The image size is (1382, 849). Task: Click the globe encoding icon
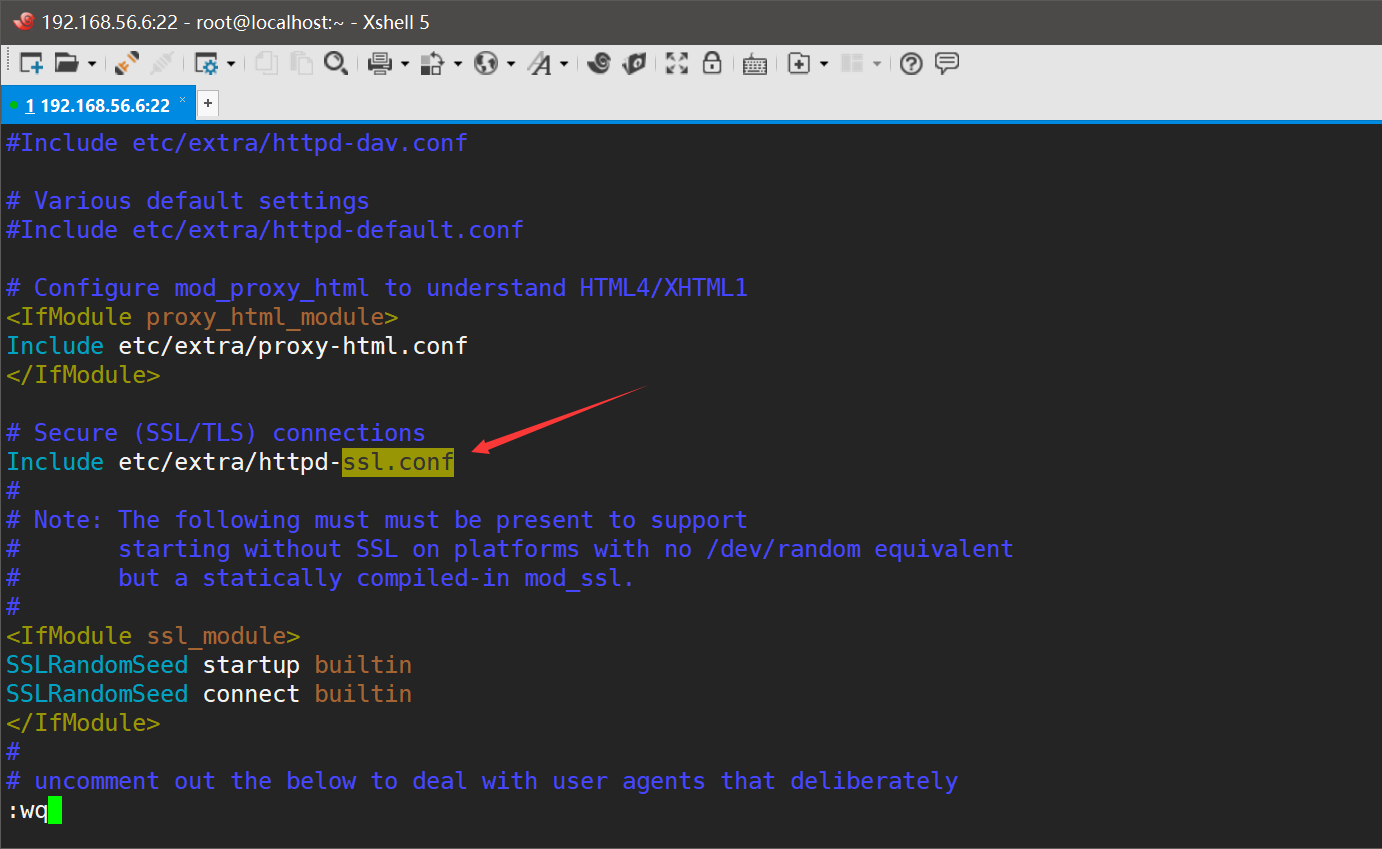coord(486,64)
